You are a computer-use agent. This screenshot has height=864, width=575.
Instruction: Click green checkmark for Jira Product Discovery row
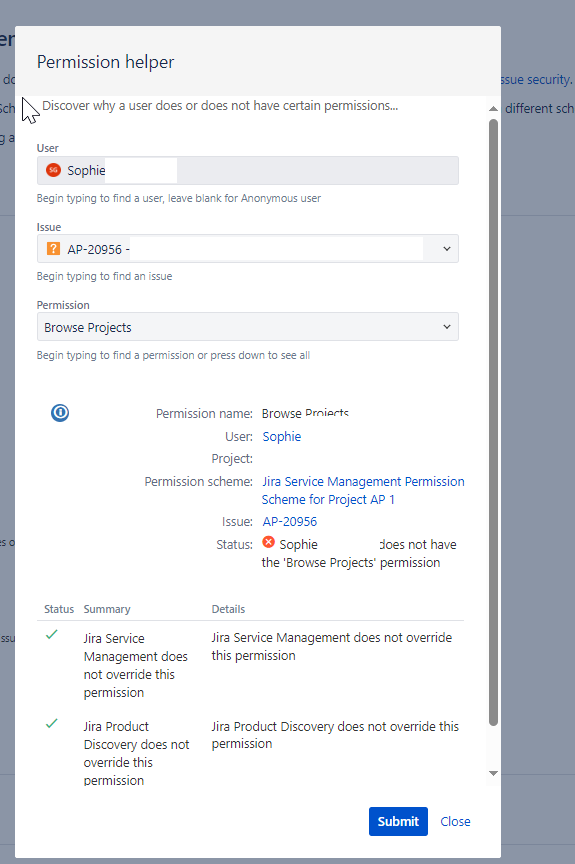(52, 723)
